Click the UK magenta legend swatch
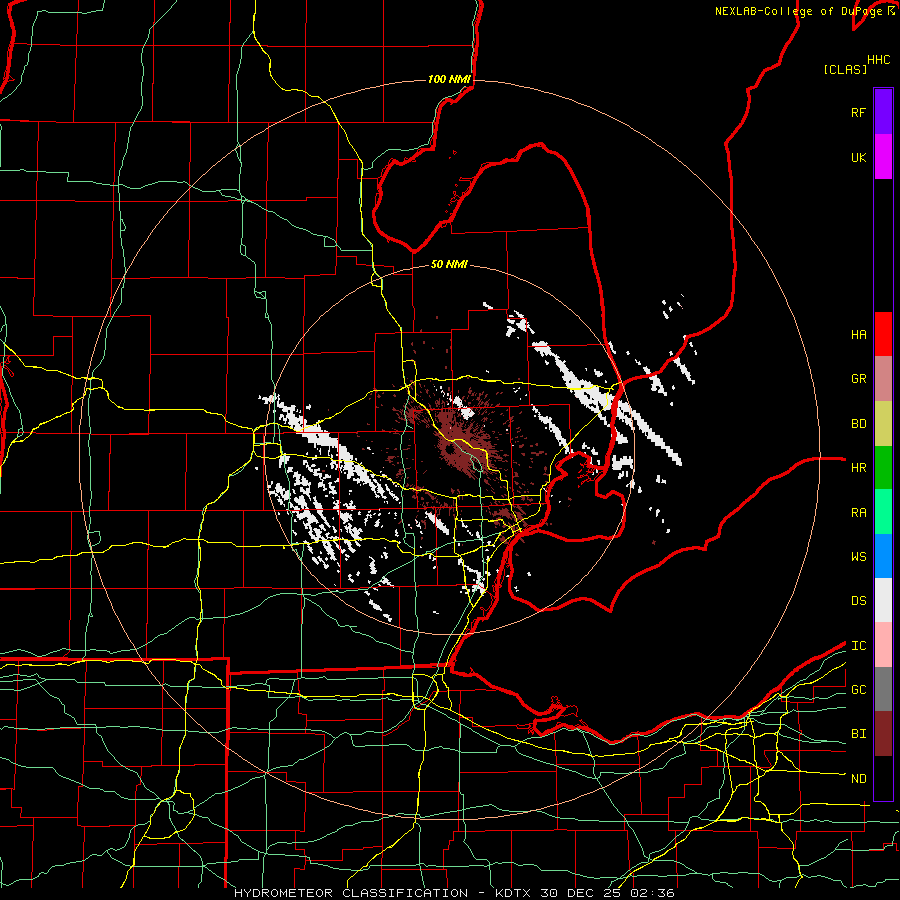 [883, 157]
